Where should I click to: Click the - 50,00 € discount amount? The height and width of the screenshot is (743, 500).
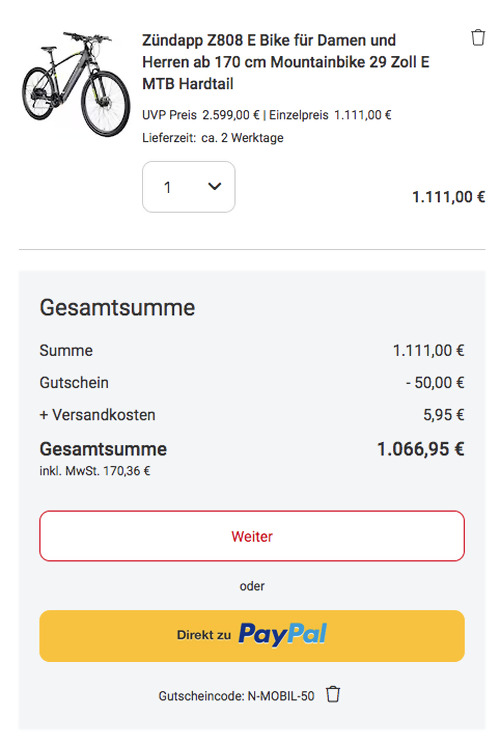point(435,382)
